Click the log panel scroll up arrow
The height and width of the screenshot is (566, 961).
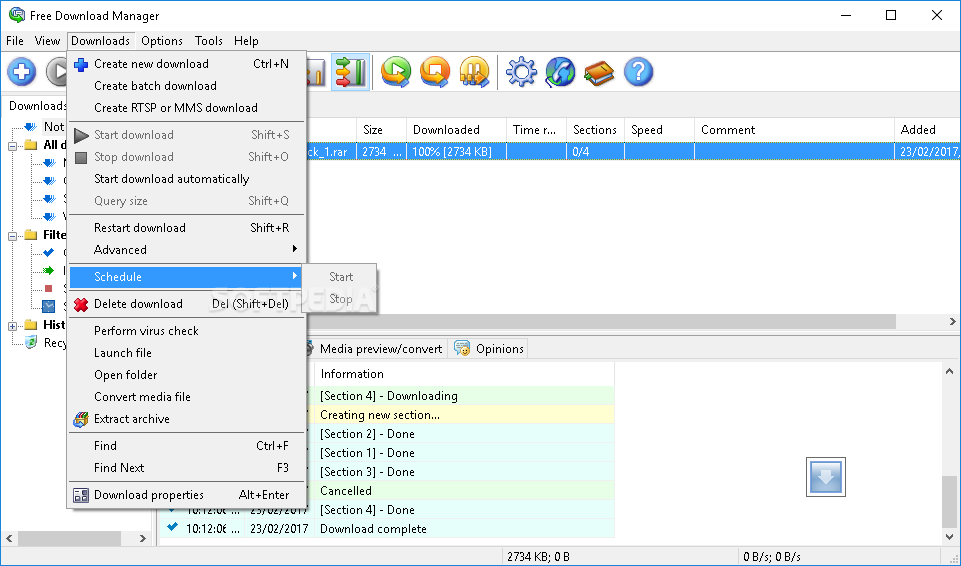click(x=949, y=371)
